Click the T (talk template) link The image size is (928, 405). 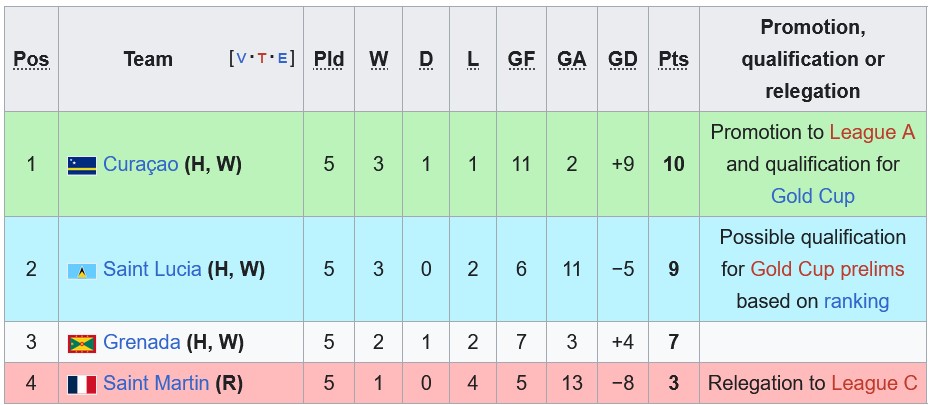pos(261,59)
